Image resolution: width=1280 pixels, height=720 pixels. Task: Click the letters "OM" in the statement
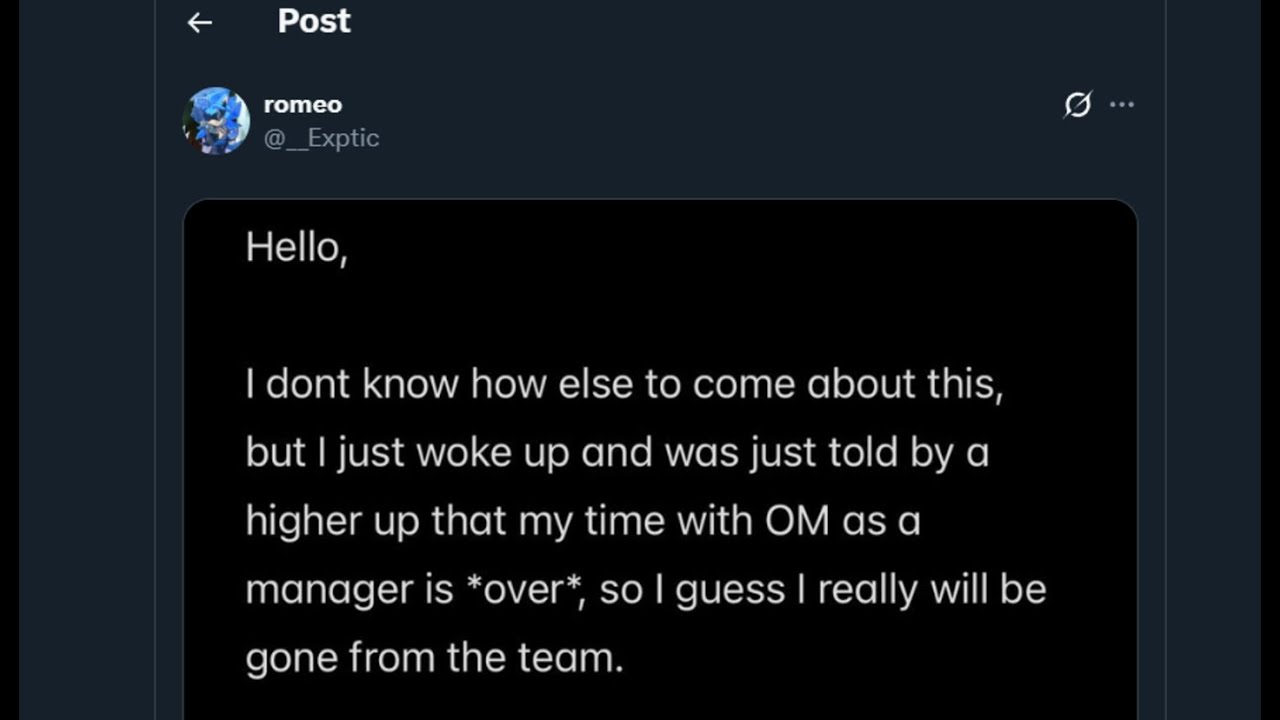click(x=797, y=521)
